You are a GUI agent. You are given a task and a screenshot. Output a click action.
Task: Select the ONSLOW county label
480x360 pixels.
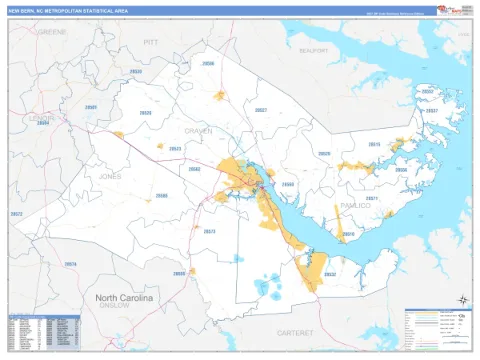coord(114,305)
